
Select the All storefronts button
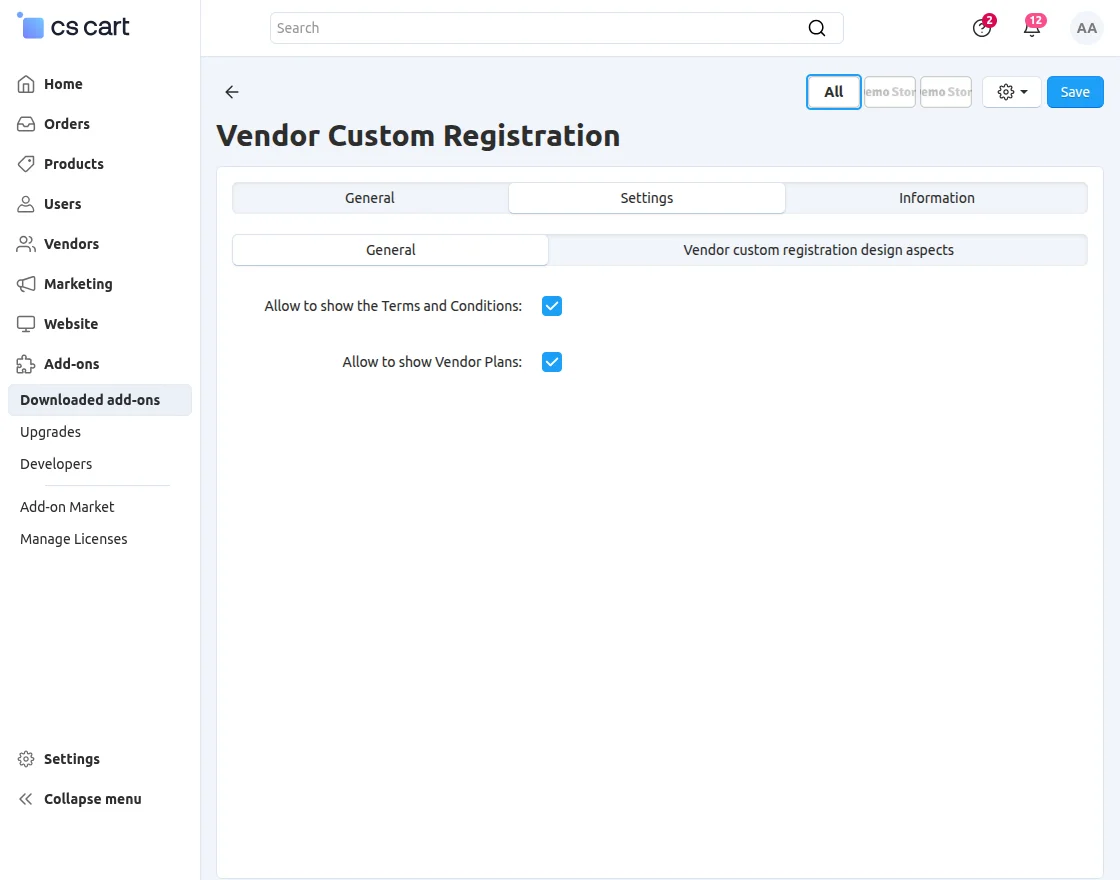(834, 92)
